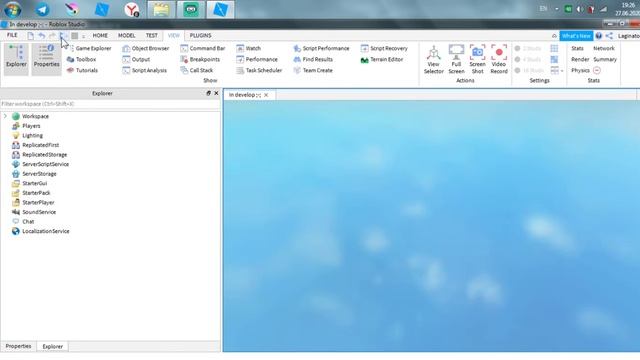This screenshot has height=360, width=640.
Task: Open the Toolbox panel
Action: [82, 59]
